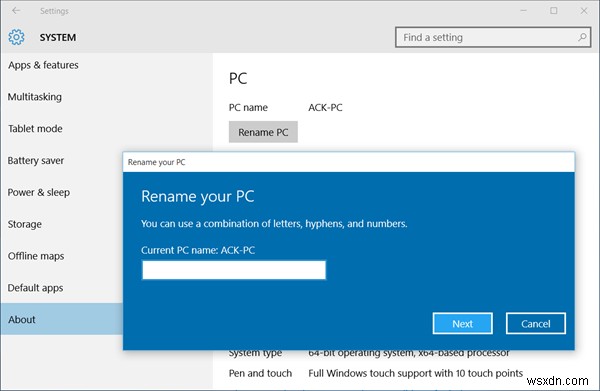Image resolution: width=600 pixels, height=391 pixels.
Task: Click the back arrow in Settings title bar
Action: (x=16, y=10)
